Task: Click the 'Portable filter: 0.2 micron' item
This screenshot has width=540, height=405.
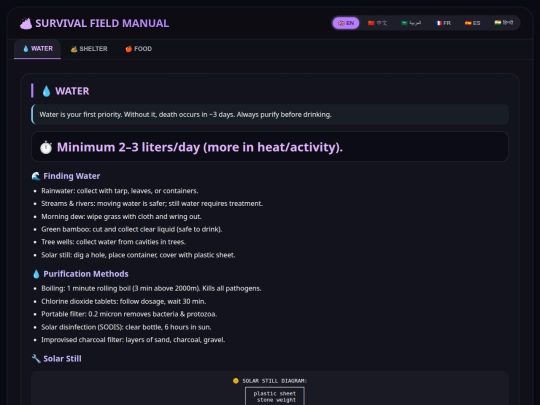Action: pyautogui.click(x=129, y=314)
